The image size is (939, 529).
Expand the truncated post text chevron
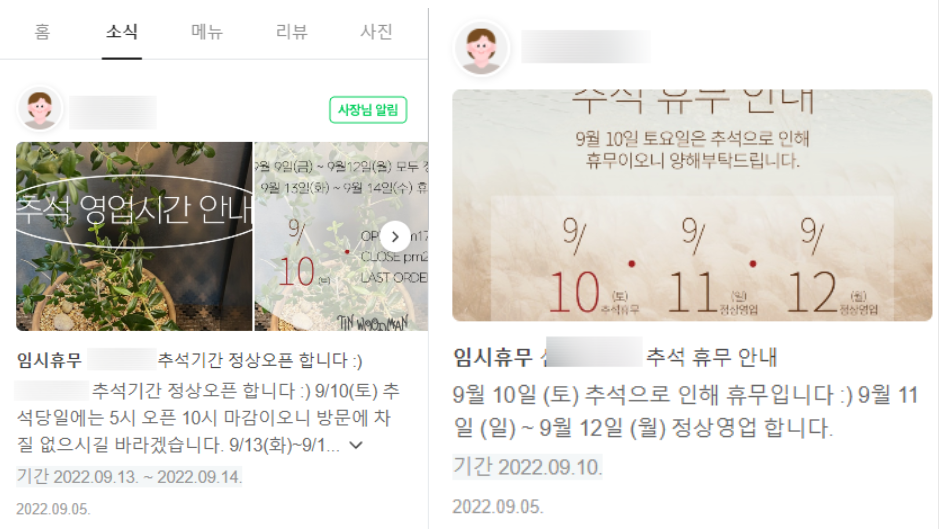(x=356, y=445)
